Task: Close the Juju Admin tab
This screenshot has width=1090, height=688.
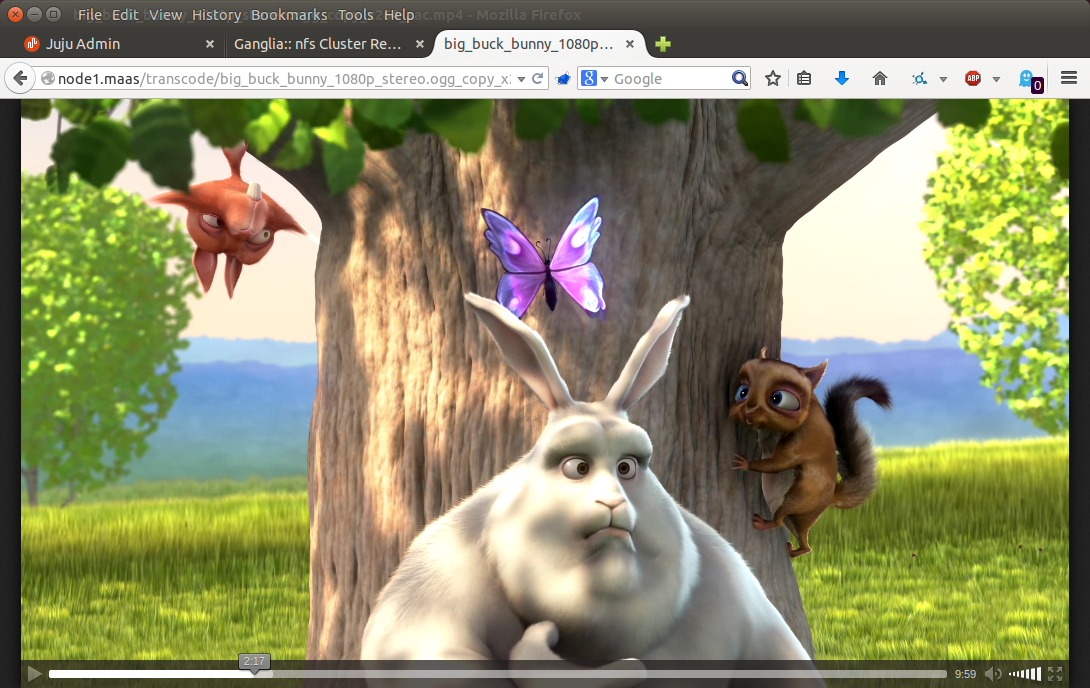Action: click(x=210, y=44)
